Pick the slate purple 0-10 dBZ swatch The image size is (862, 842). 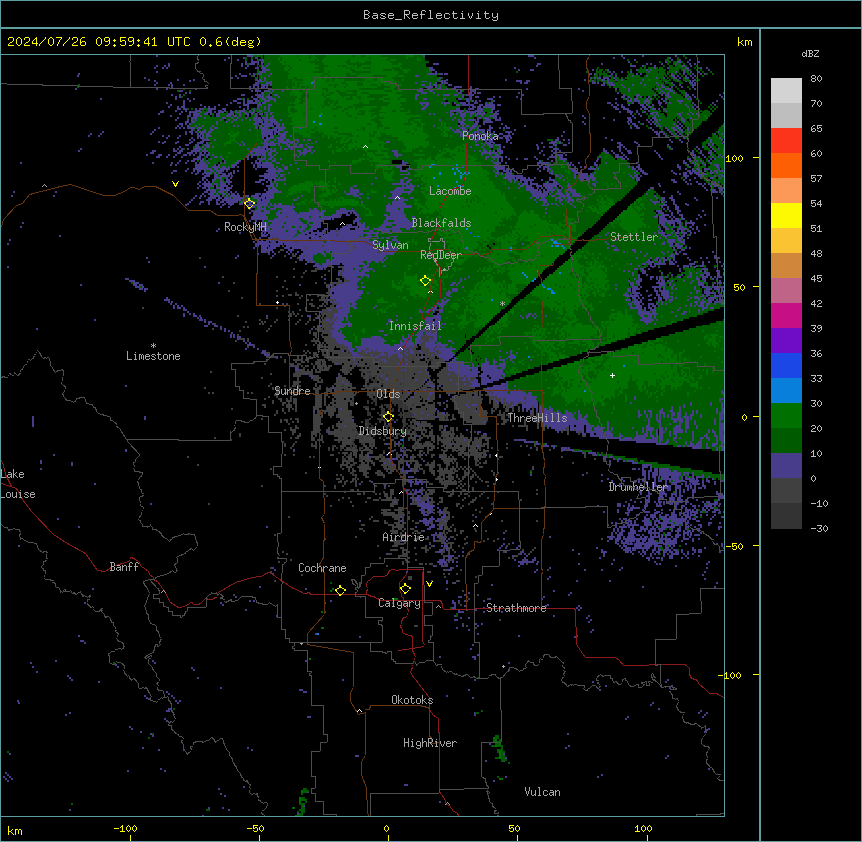[786, 466]
